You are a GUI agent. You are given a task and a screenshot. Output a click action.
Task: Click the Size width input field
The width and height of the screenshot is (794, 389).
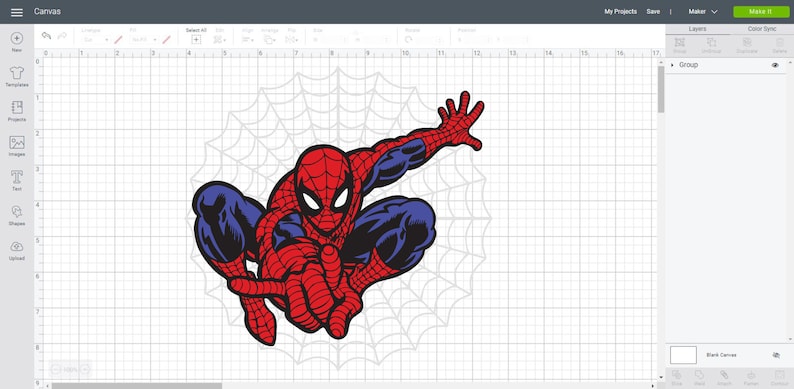point(334,40)
